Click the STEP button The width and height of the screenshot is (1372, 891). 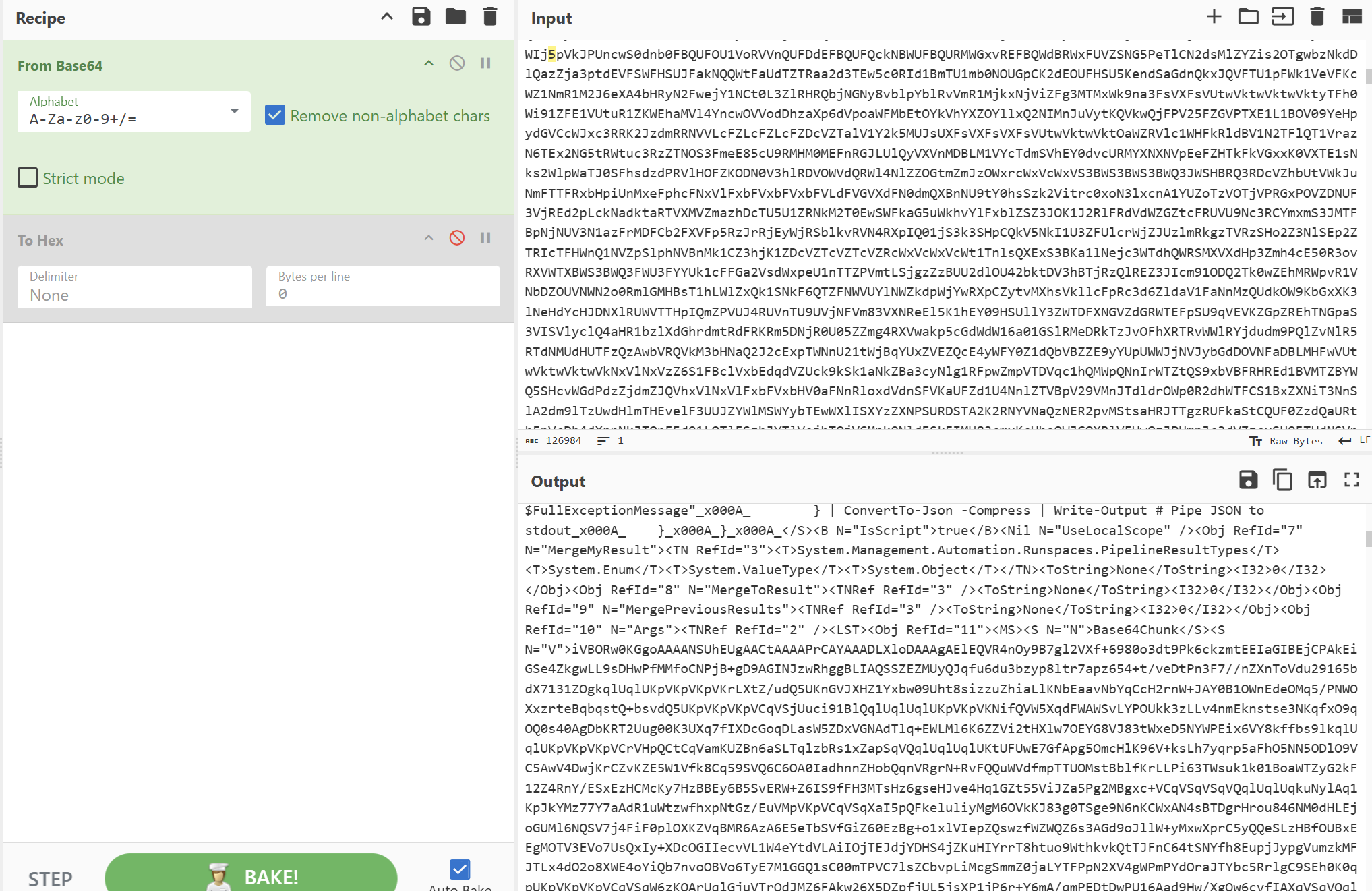[50, 879]
